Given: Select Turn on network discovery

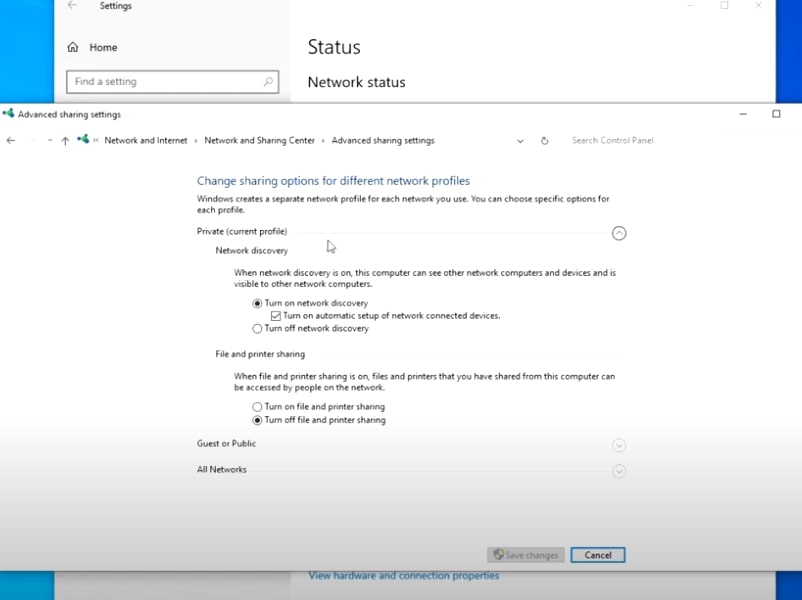Looking at the screenshot, I should [258, 303].
